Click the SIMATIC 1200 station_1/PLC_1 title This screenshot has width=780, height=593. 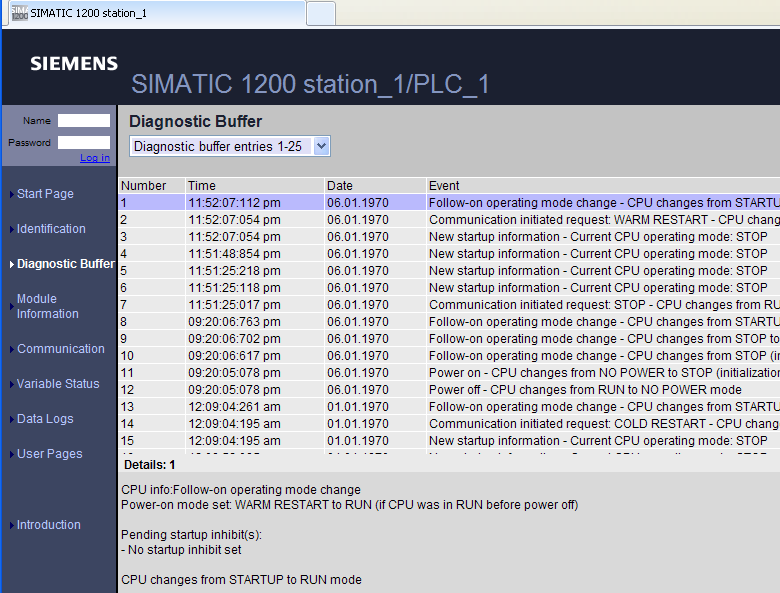(x=310, y=84)
